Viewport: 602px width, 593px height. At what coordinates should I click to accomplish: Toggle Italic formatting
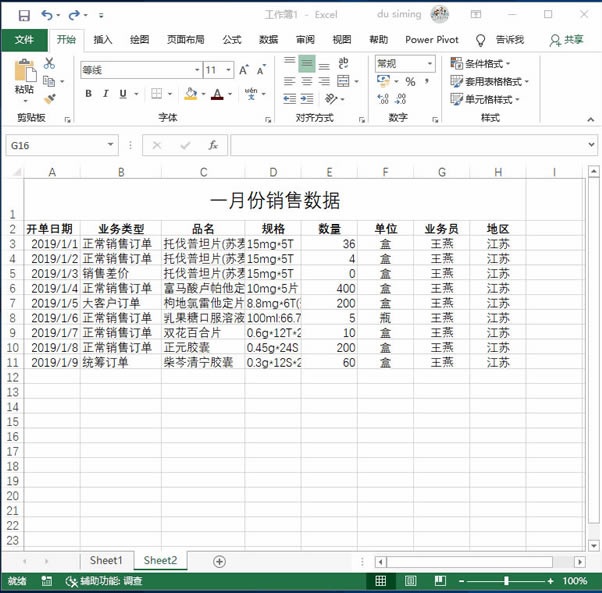point(106,94)
